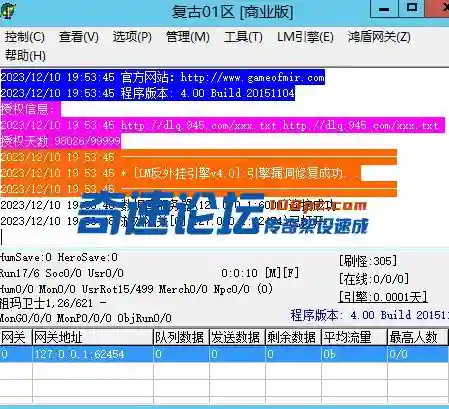Click the dlq.945.com/xxx.txt log line
This screenshot has height=409, width=449.
click(222, 125)
